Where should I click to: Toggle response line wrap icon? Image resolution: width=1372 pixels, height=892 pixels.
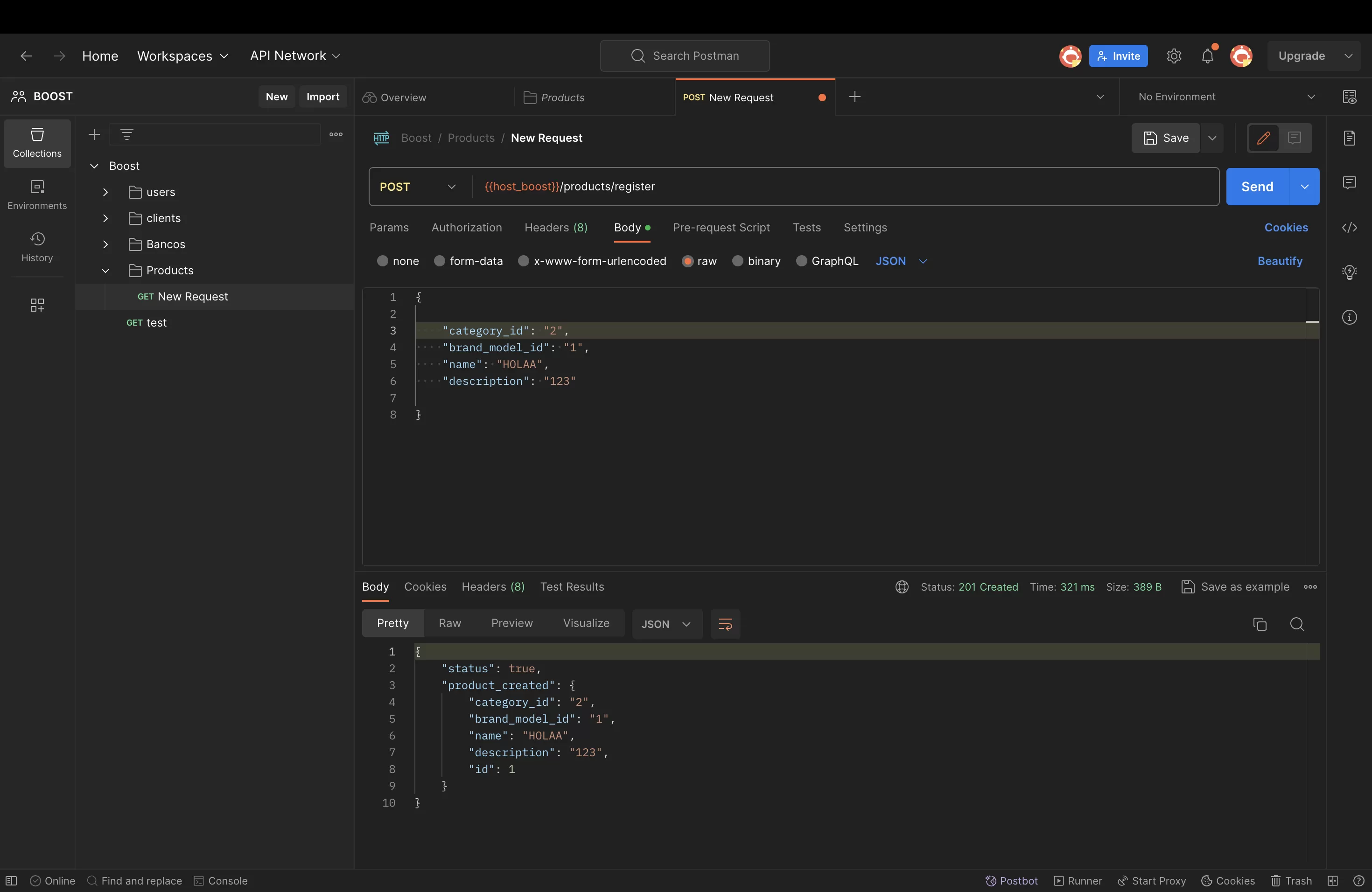coord(725,624)
